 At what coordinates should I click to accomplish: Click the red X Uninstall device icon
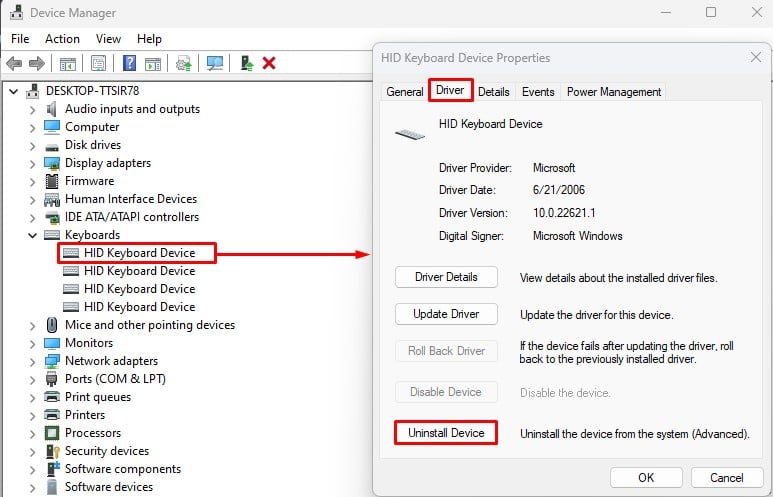269,63
